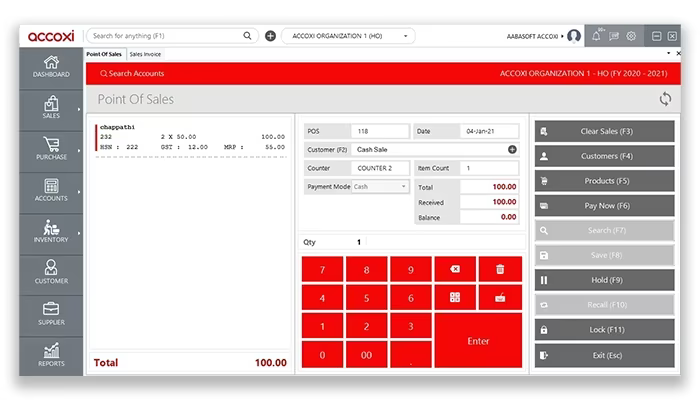Click the user profile avatar
Screen dimensions: 700x400
coord(574,36)
